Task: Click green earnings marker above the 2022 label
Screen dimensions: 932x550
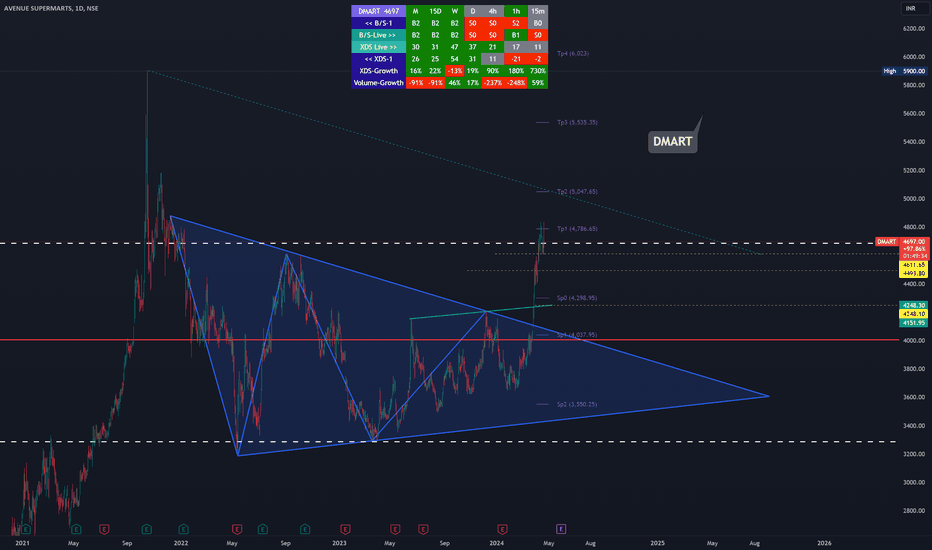Action: tap(183, 529)
